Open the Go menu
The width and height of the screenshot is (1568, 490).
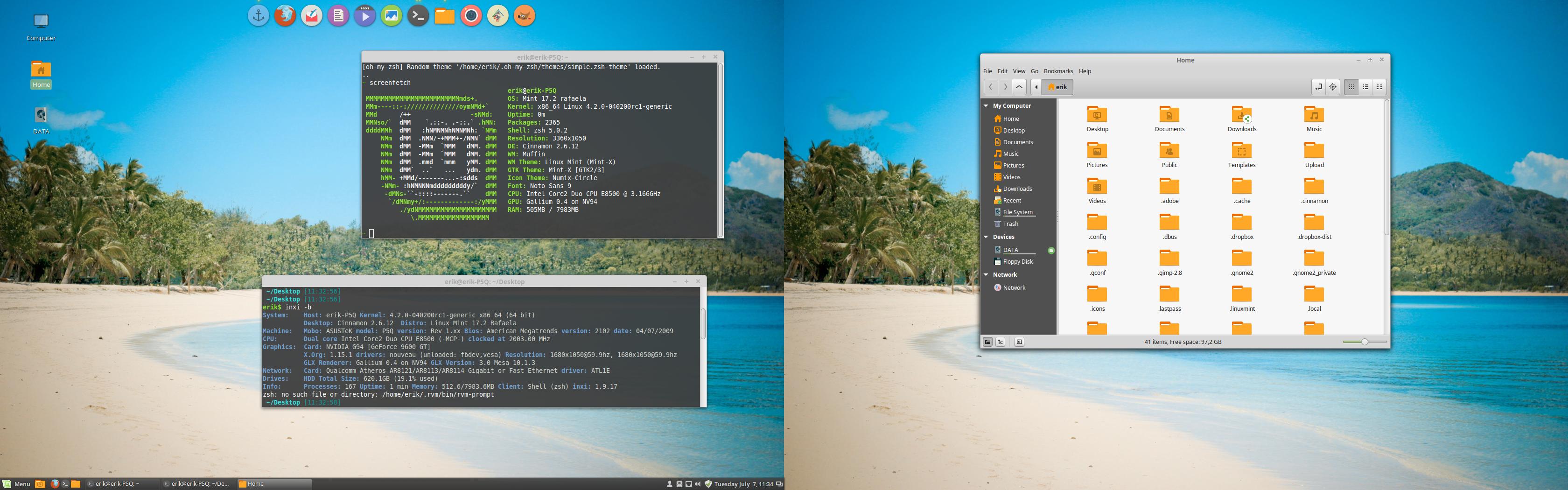tap(1035, 71)
